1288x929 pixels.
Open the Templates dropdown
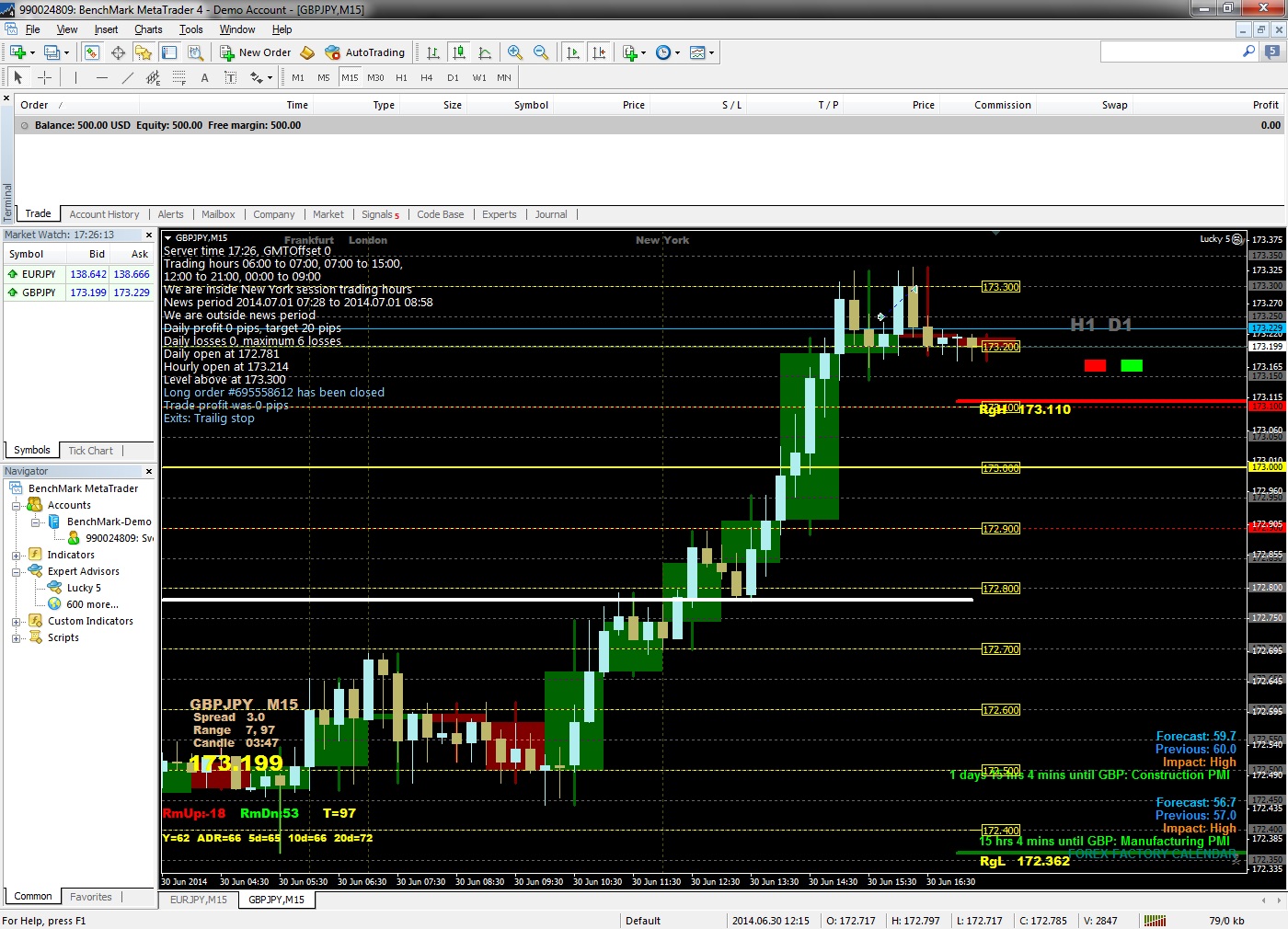point(702,52)
